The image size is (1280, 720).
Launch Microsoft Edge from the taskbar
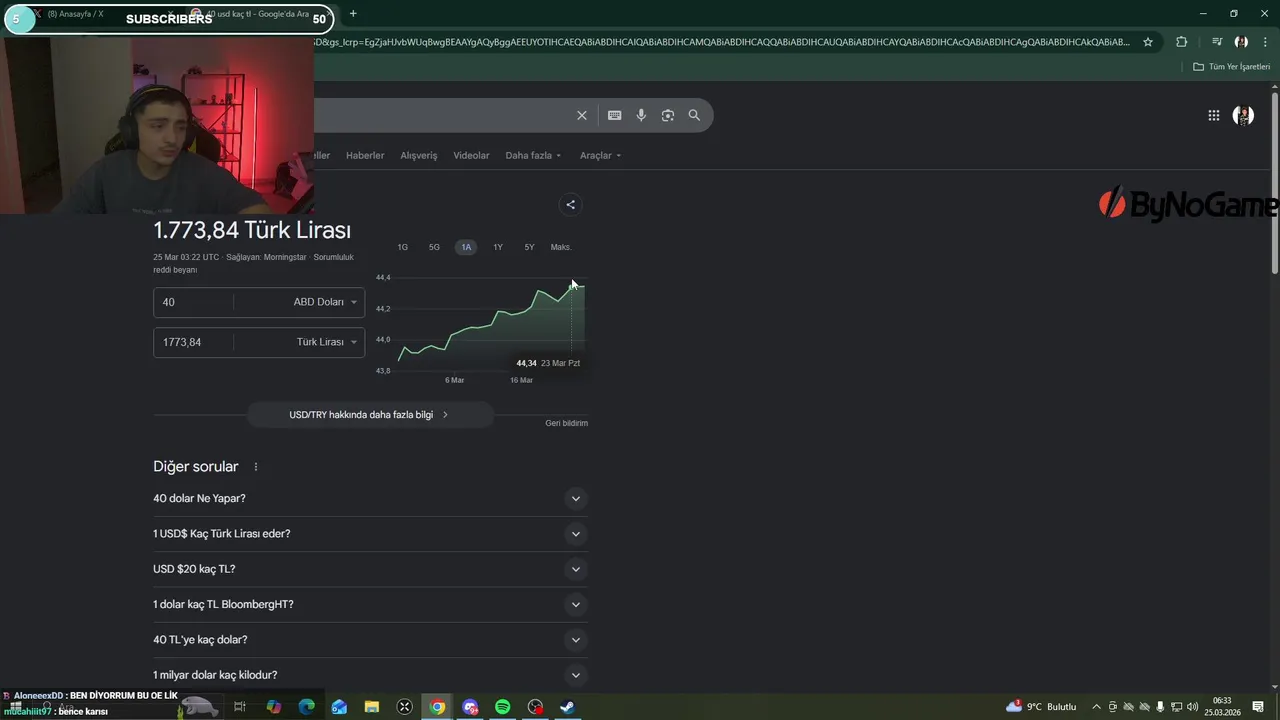click(x=307, y=707)
